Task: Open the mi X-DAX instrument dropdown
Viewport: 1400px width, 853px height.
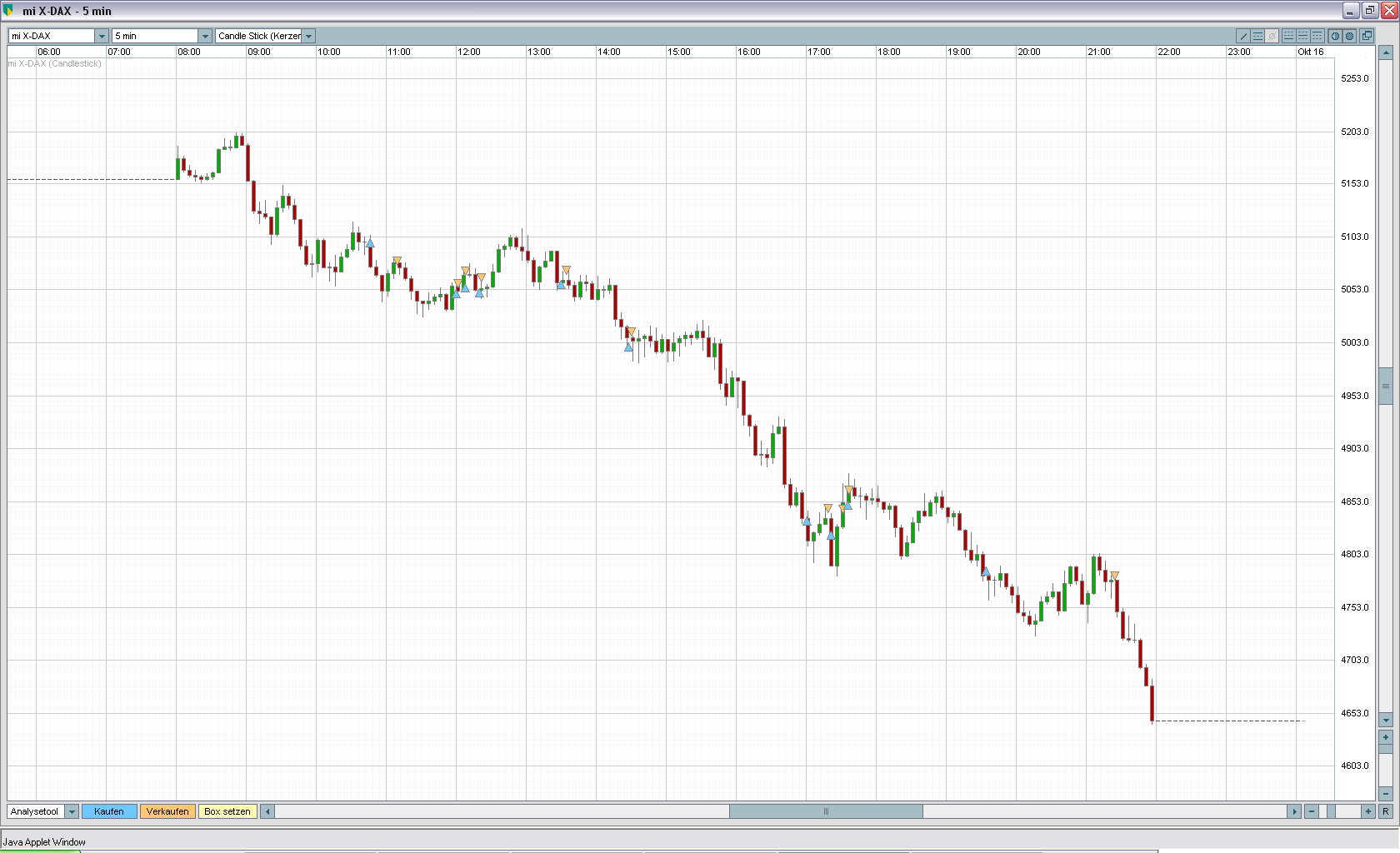Action: pyautogui.click(x=102, y=36)
